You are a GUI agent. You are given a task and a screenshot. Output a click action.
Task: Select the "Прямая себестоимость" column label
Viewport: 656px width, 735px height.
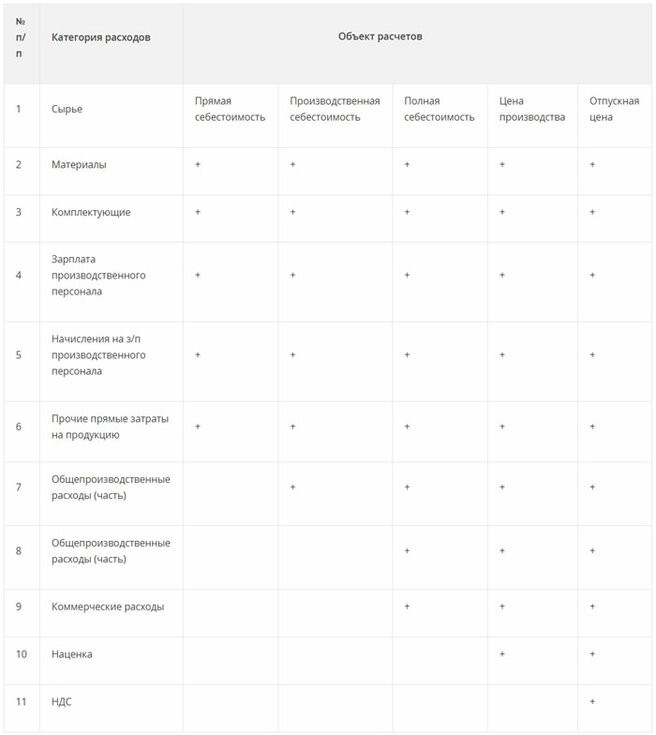(x=230, y=109)
